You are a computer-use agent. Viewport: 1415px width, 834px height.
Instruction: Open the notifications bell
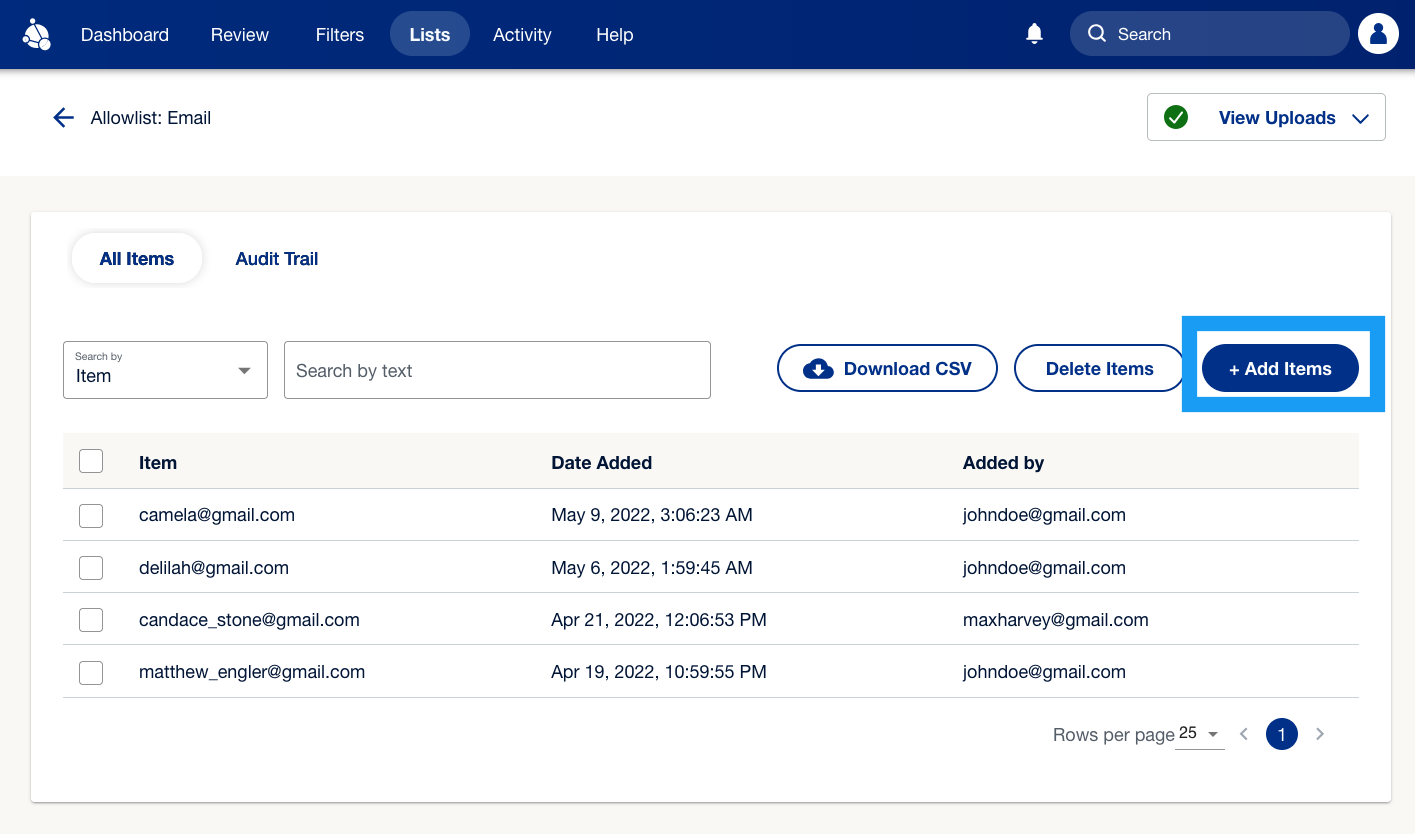(1035, 34)
